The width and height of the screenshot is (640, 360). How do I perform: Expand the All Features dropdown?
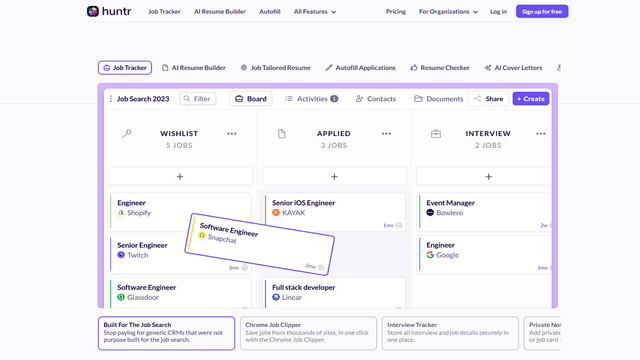point(315,12)
